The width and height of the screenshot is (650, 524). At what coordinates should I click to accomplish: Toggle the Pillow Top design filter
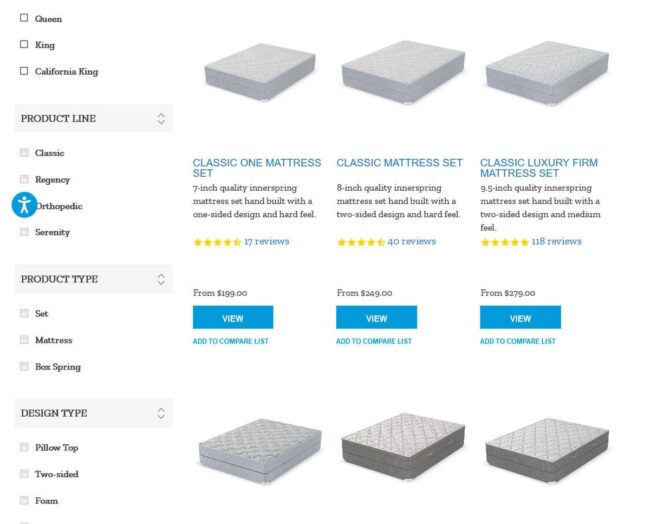point(24,447)
